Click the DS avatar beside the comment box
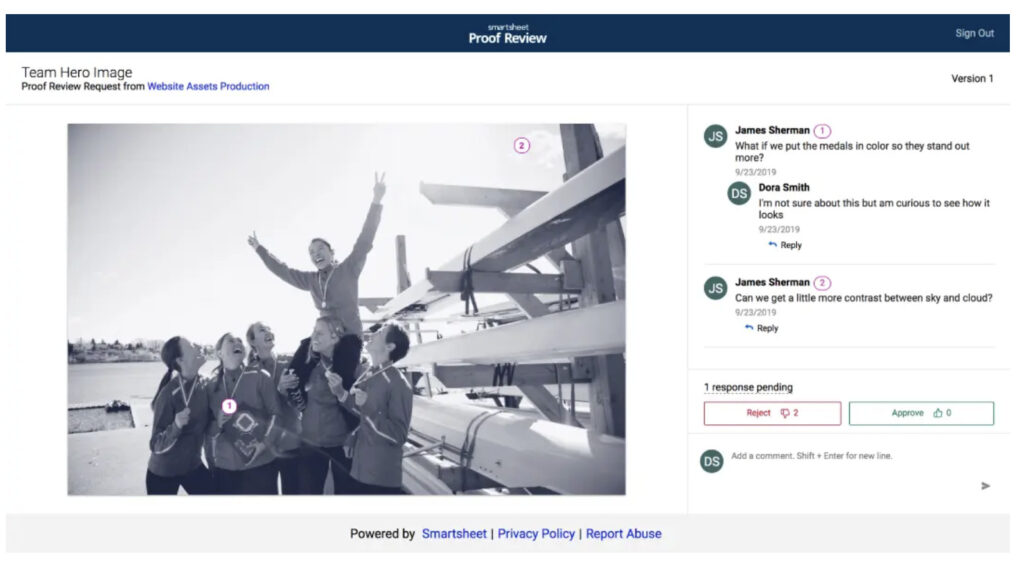This screenshot has height=561, width=1024. coord(711,461)
